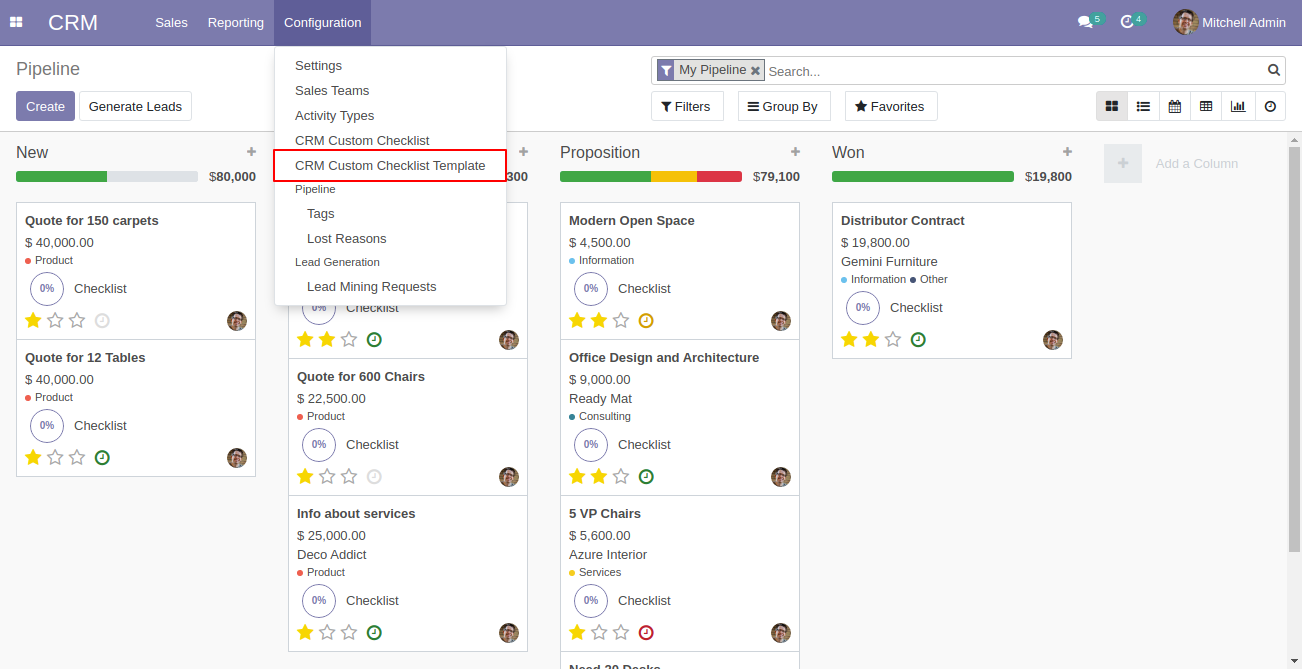The image size is (1302, 669).
Task: Switch to graph view
Action: point(1238,106)
